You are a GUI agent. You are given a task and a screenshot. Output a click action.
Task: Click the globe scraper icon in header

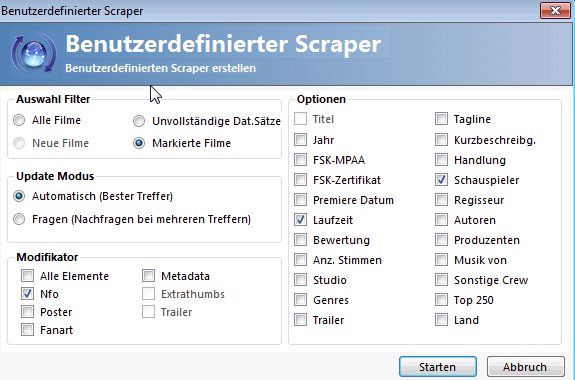tap(34, 54)
